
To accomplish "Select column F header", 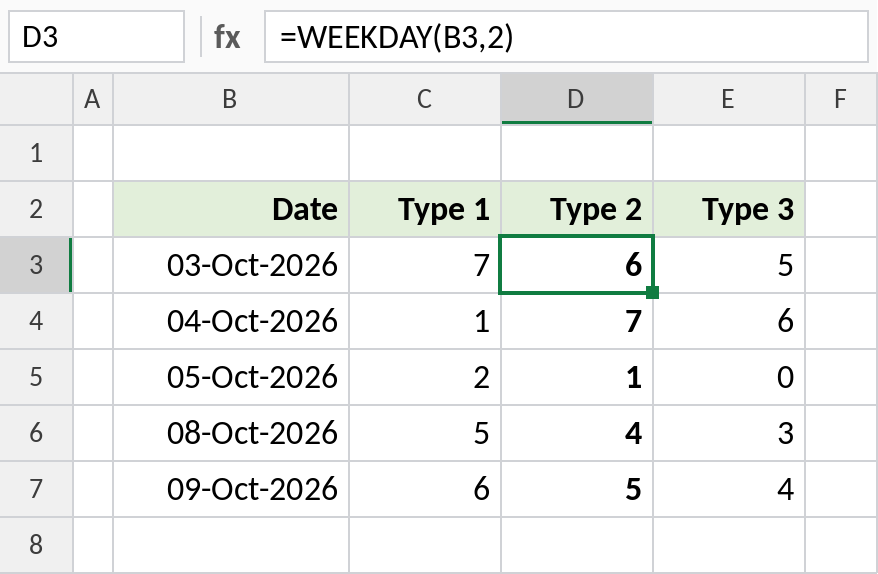I will point(842,99).
